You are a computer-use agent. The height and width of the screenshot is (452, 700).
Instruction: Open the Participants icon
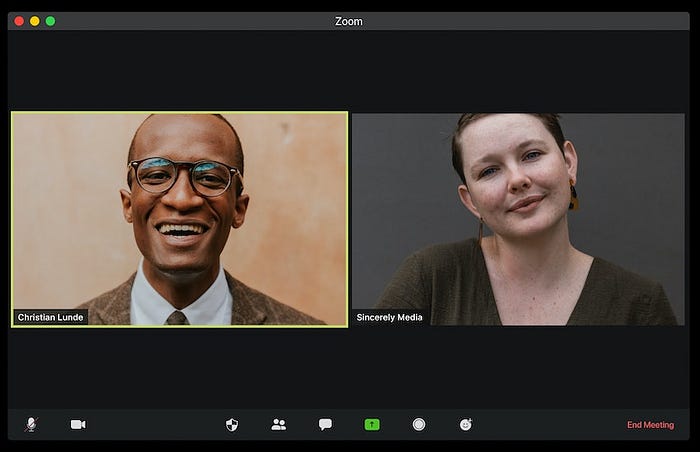279,424
